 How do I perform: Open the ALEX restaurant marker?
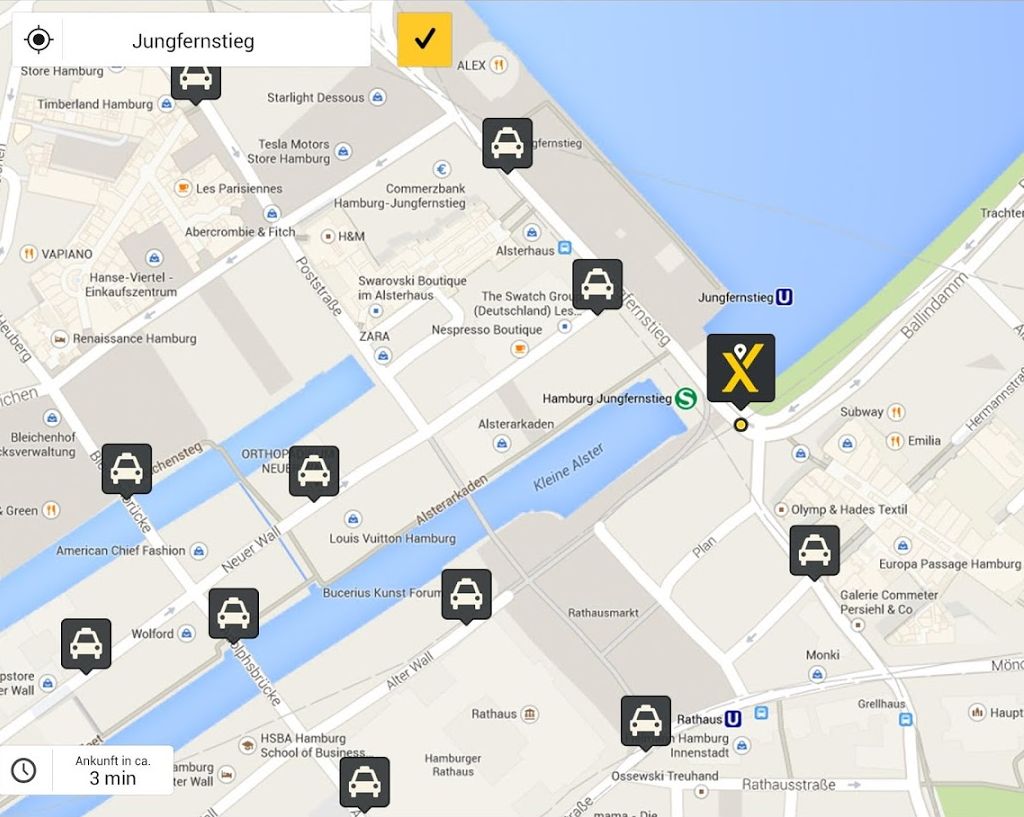(498, 65)
